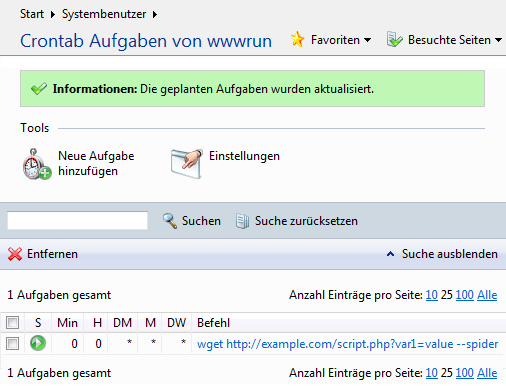Image resolution: width=506 pixels, height=386 pixels.
Task: Show 10 entries per page (bottom pager)
Action: pyautogui.click(x=432, y=373)
